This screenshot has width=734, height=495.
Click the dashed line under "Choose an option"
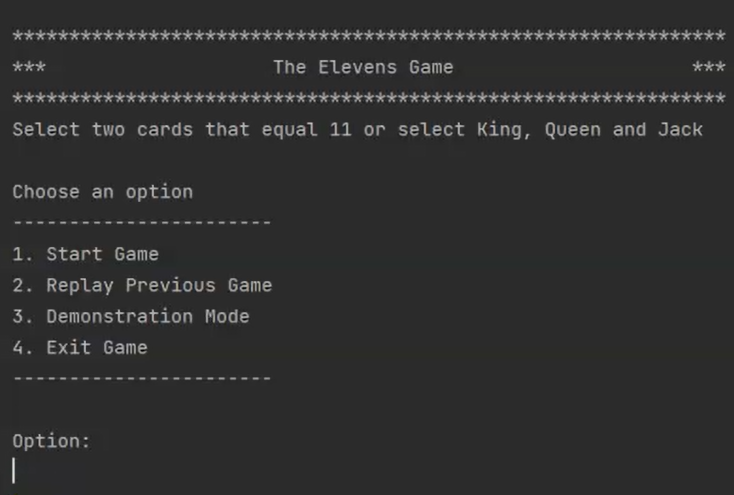141,222
